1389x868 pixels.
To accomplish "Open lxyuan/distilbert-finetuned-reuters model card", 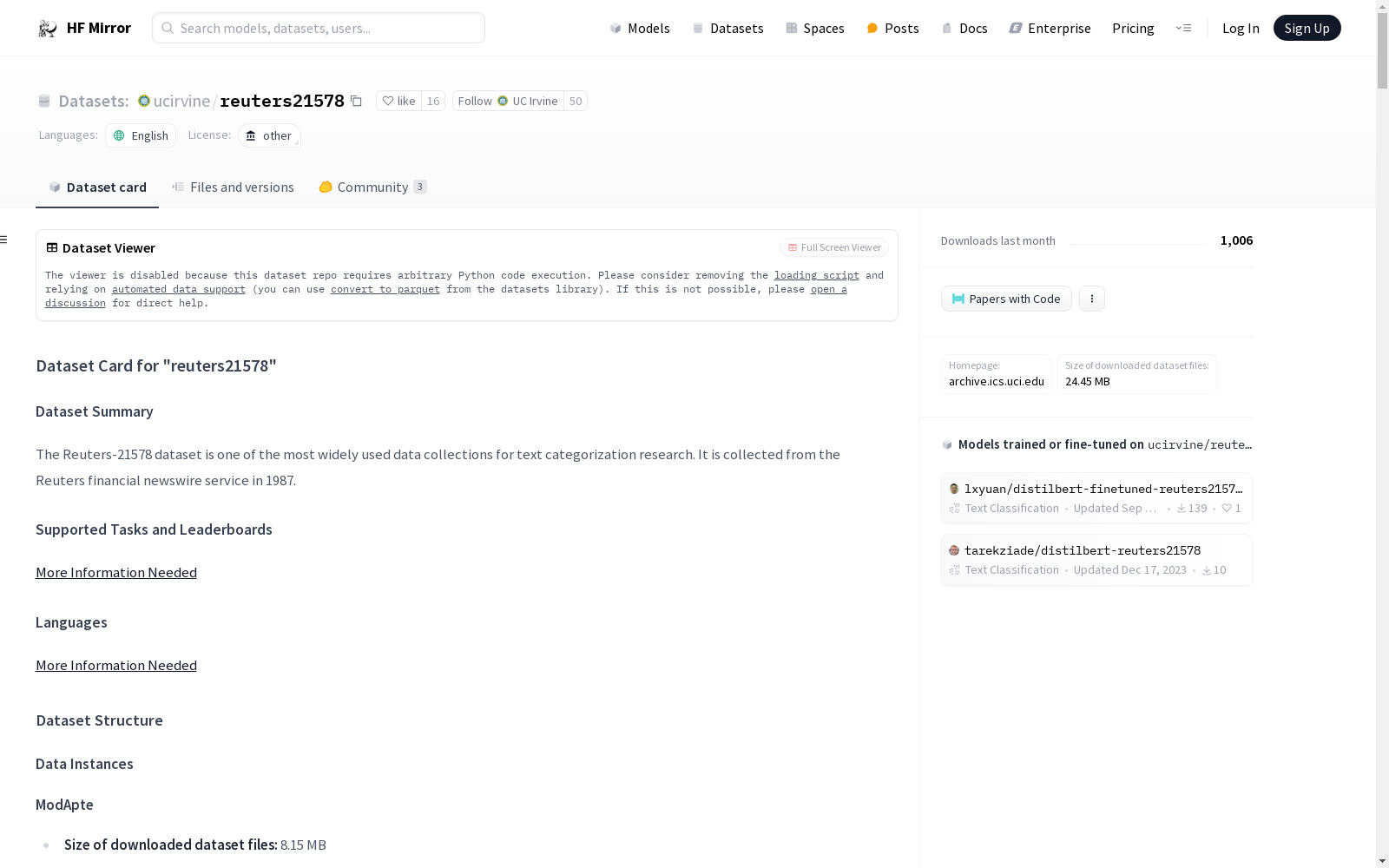I will tap(1096, 498).
